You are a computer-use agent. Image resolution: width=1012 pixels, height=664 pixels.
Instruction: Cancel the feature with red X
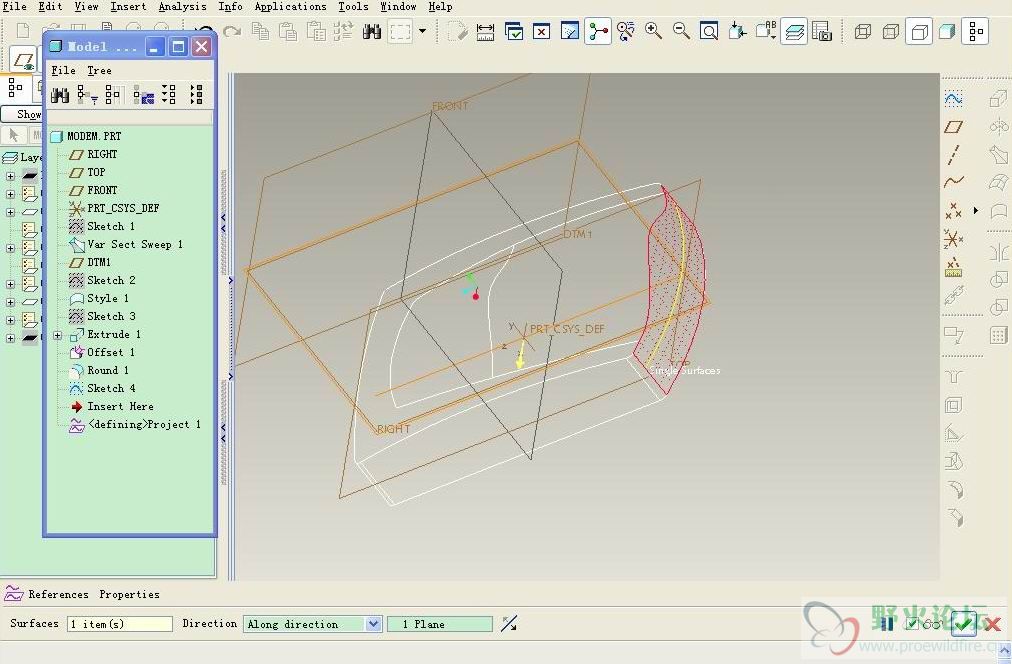tap(993, 623)
